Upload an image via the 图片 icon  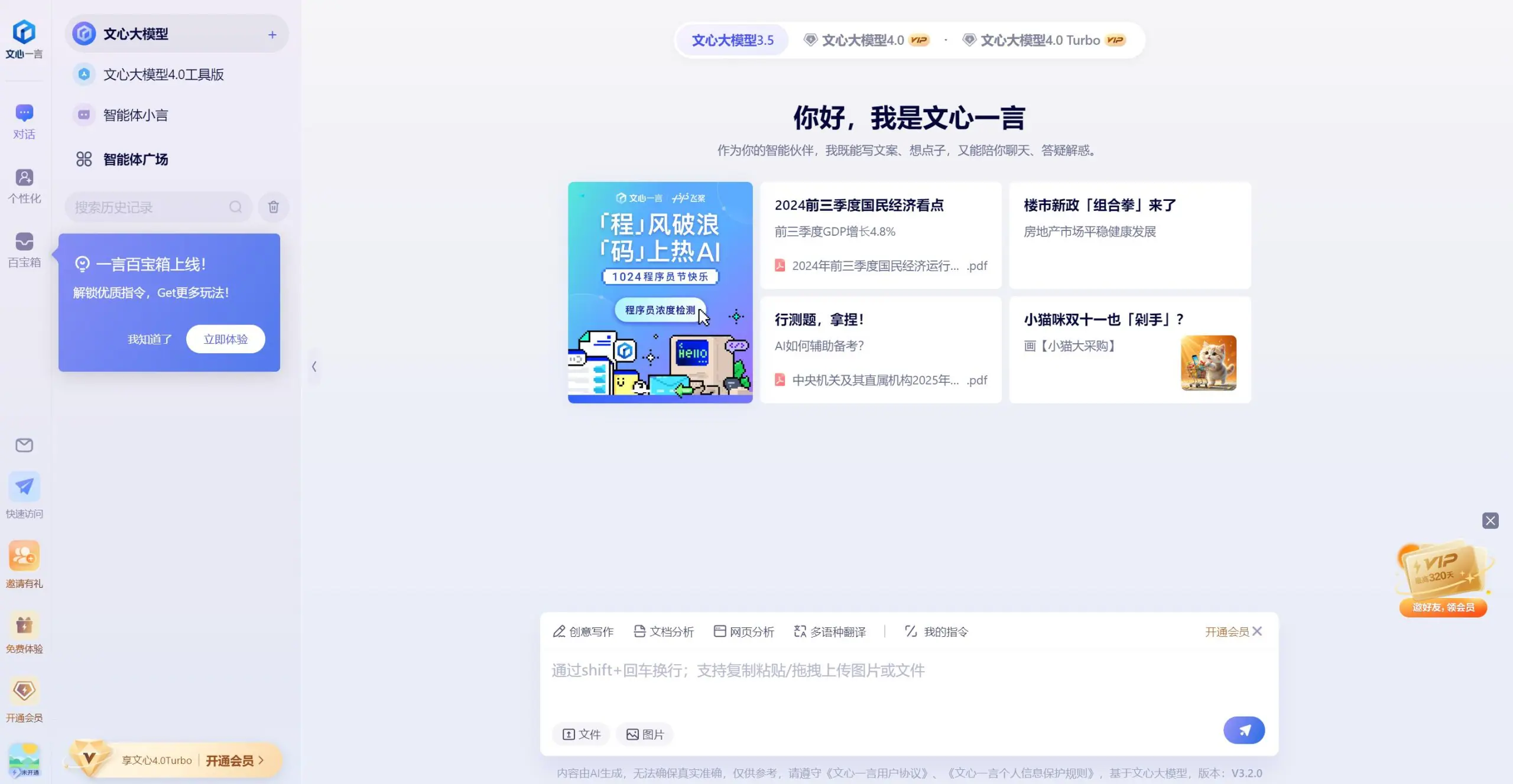click(x=644, y=734)
